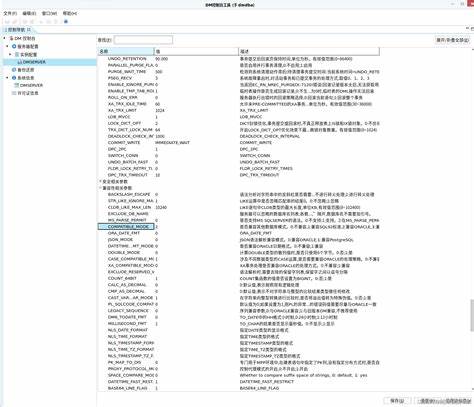Click the 查找 search input field

pos(143,40)
